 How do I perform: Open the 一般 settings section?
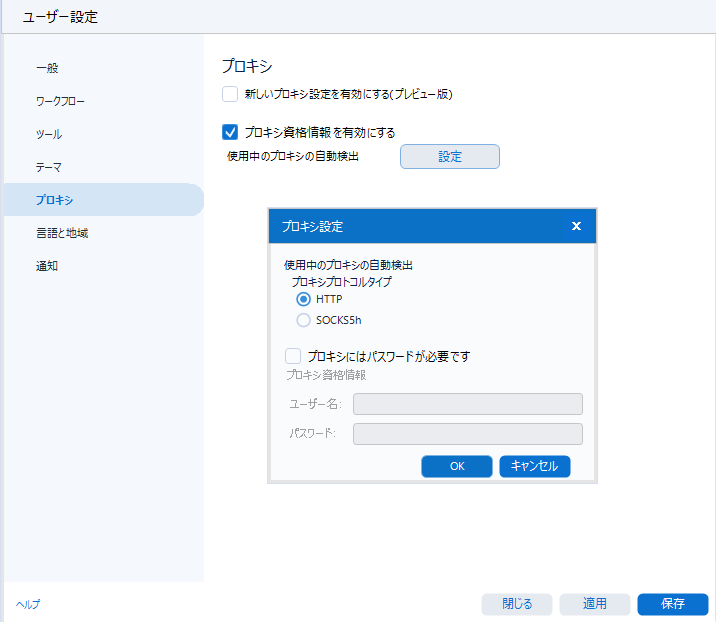tap(47, 68)
